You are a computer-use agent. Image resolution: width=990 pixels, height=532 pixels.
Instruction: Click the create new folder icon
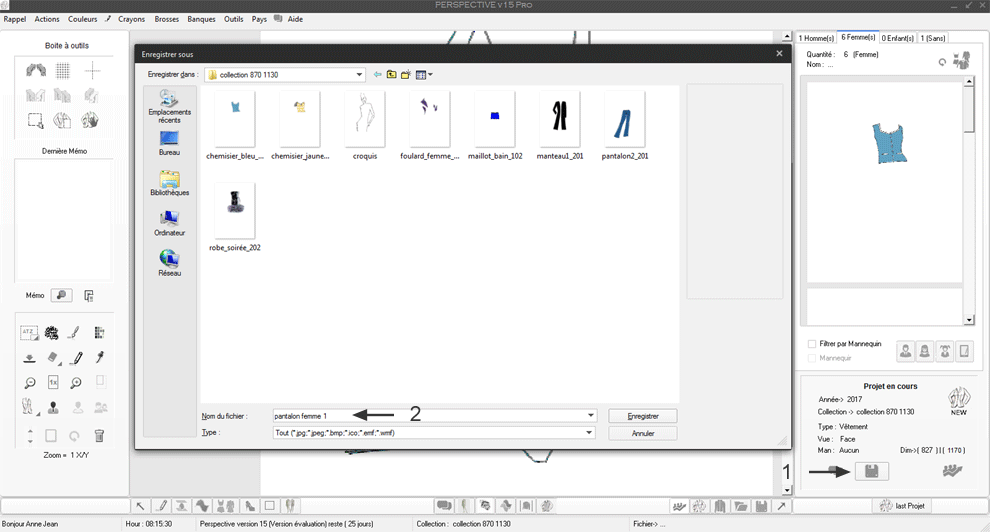coord(407,75)
